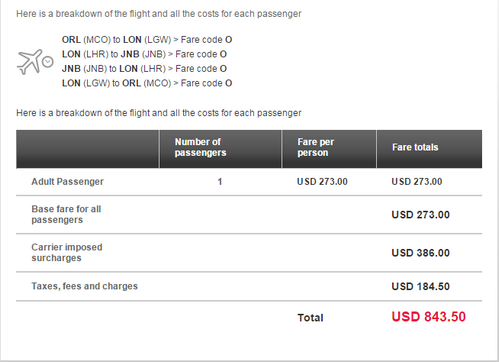Select the LON (LHR) to JNB flight line
The height and width of the screenshot is (362, 499).
144,54
